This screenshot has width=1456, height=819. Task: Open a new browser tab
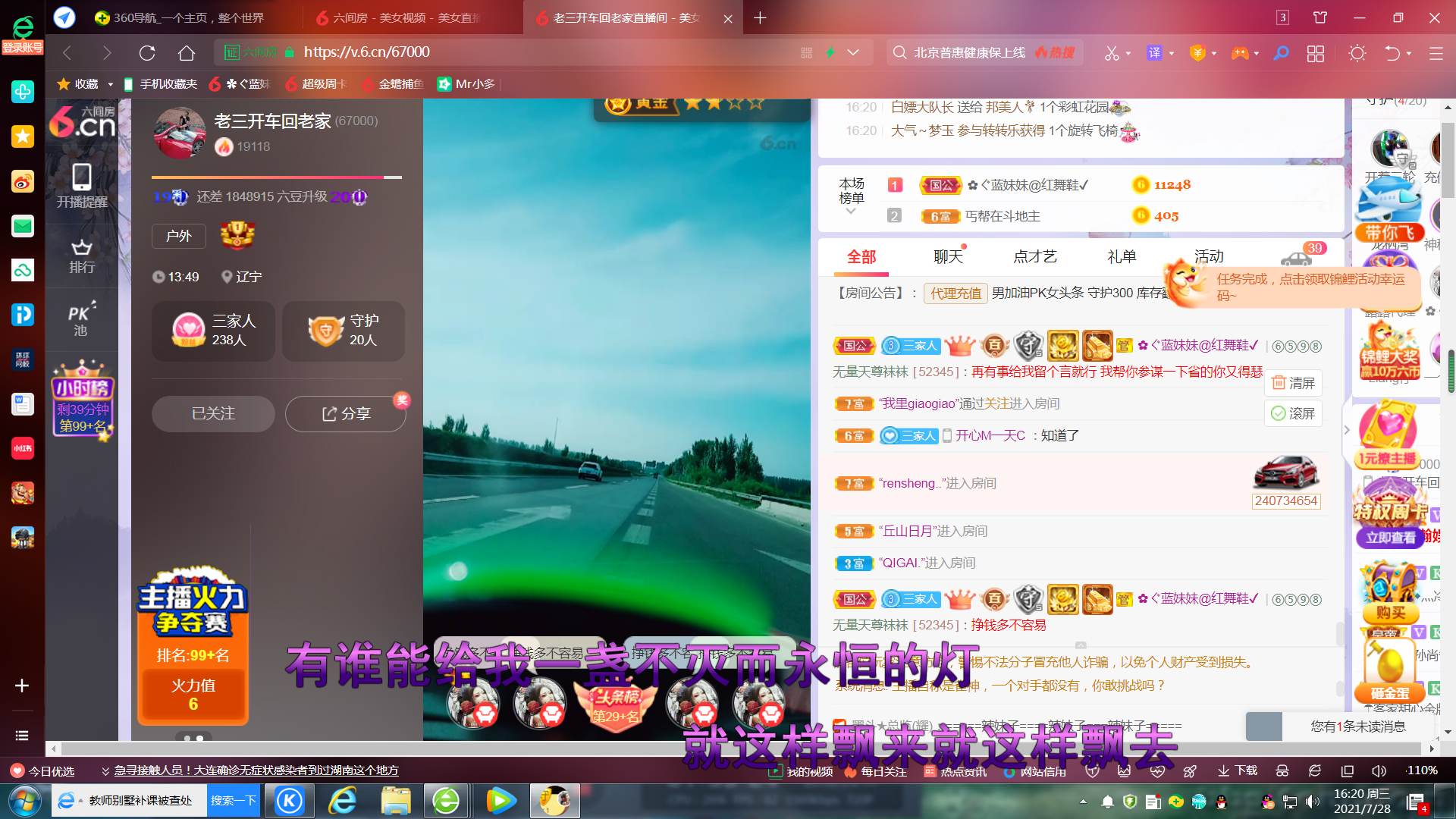760,17
